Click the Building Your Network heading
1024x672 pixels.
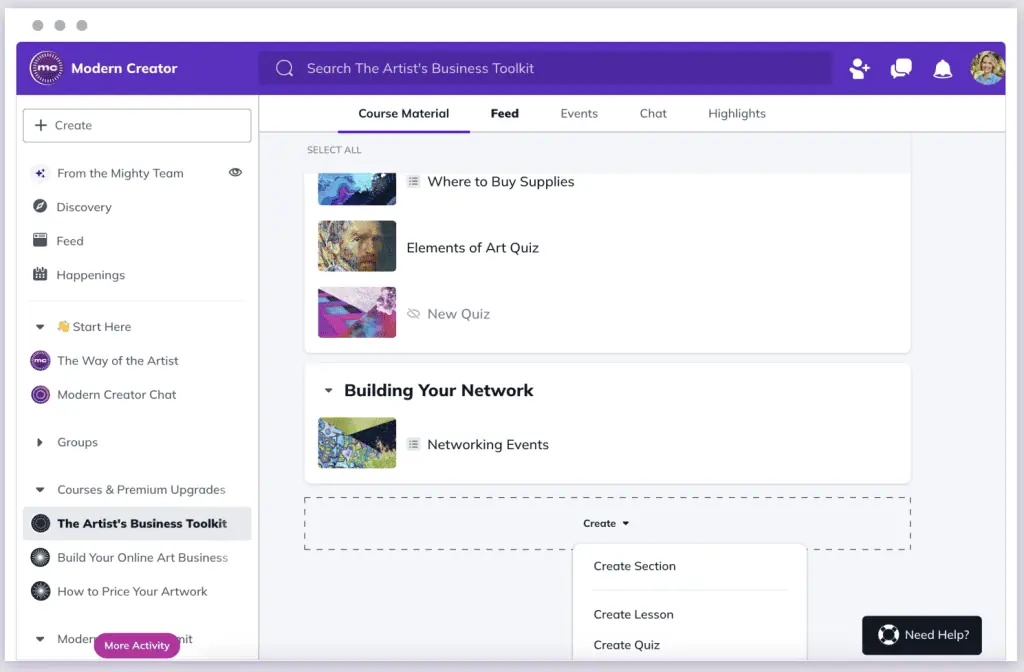pos(438,391)
